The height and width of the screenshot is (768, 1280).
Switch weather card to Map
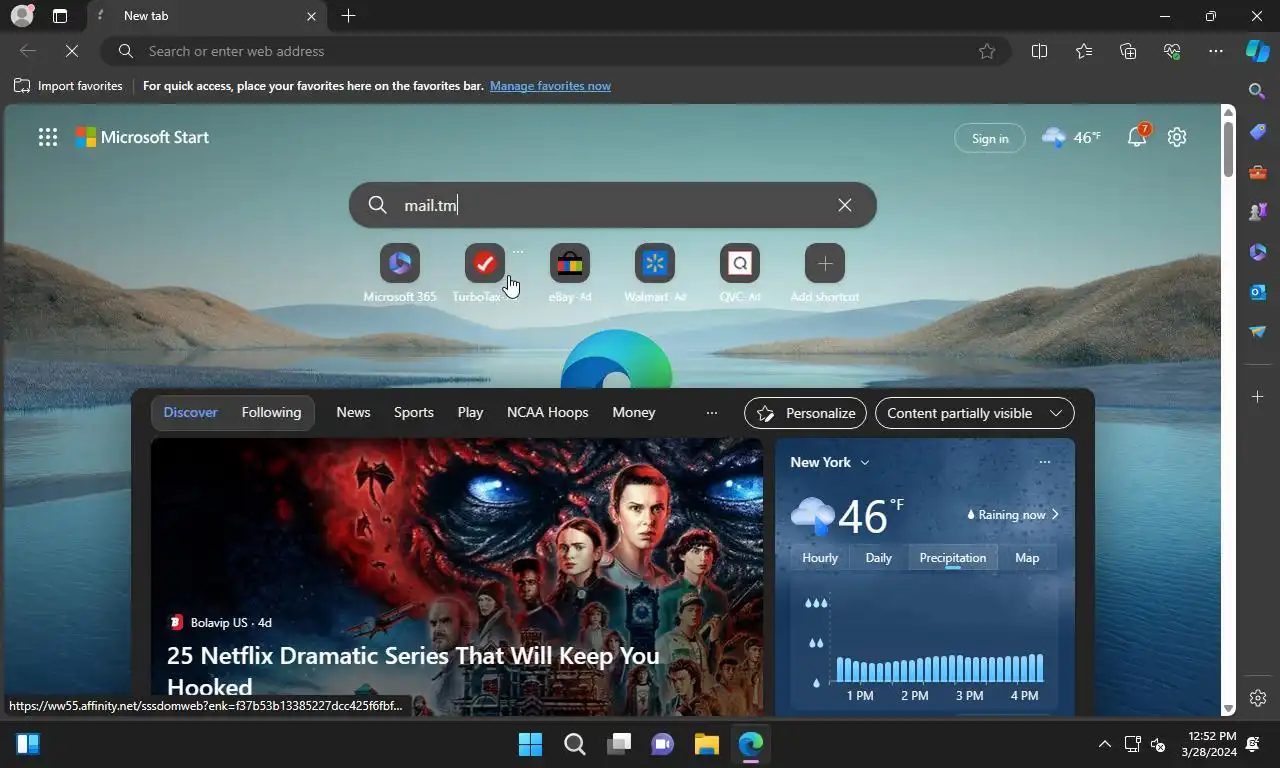pyautogui.click(x=1027, y=558)
